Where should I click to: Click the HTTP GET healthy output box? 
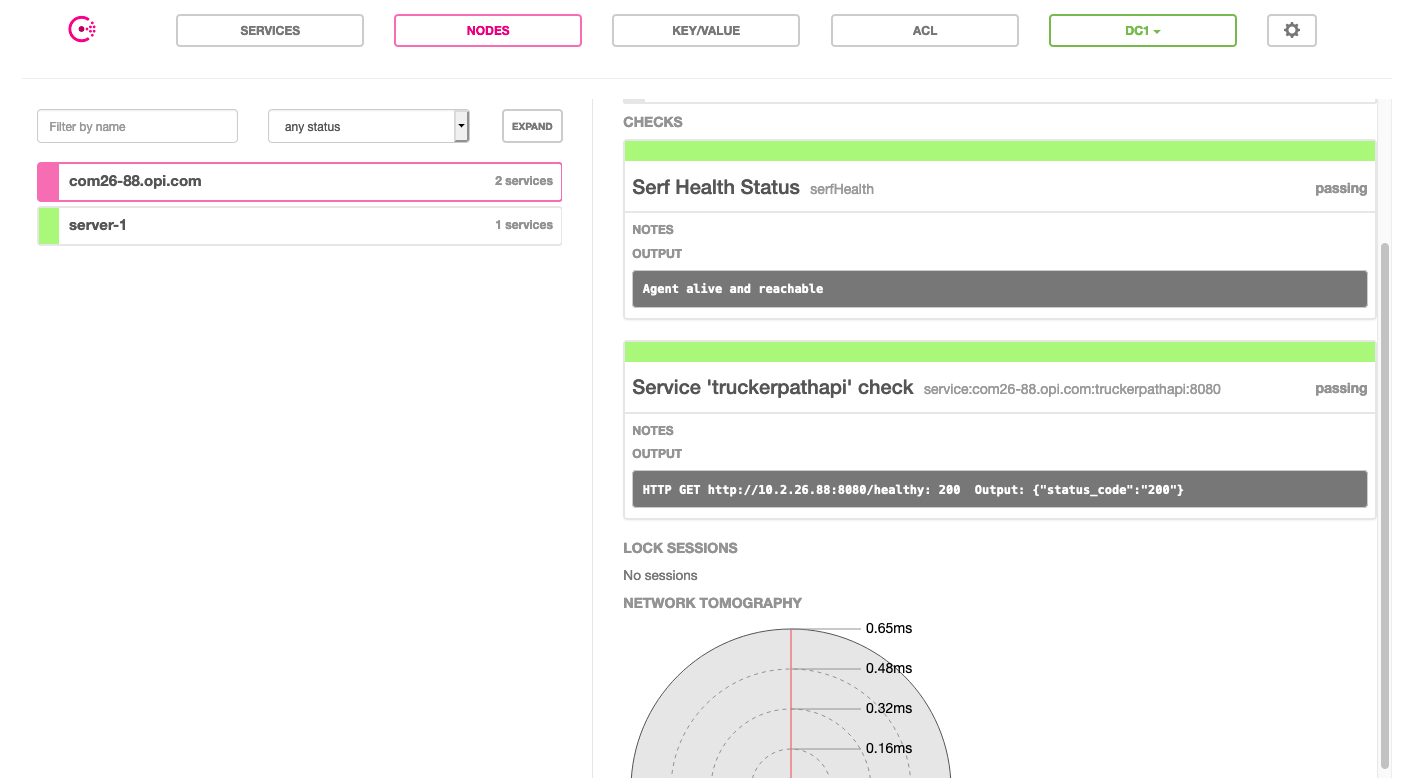(1000, 489)
